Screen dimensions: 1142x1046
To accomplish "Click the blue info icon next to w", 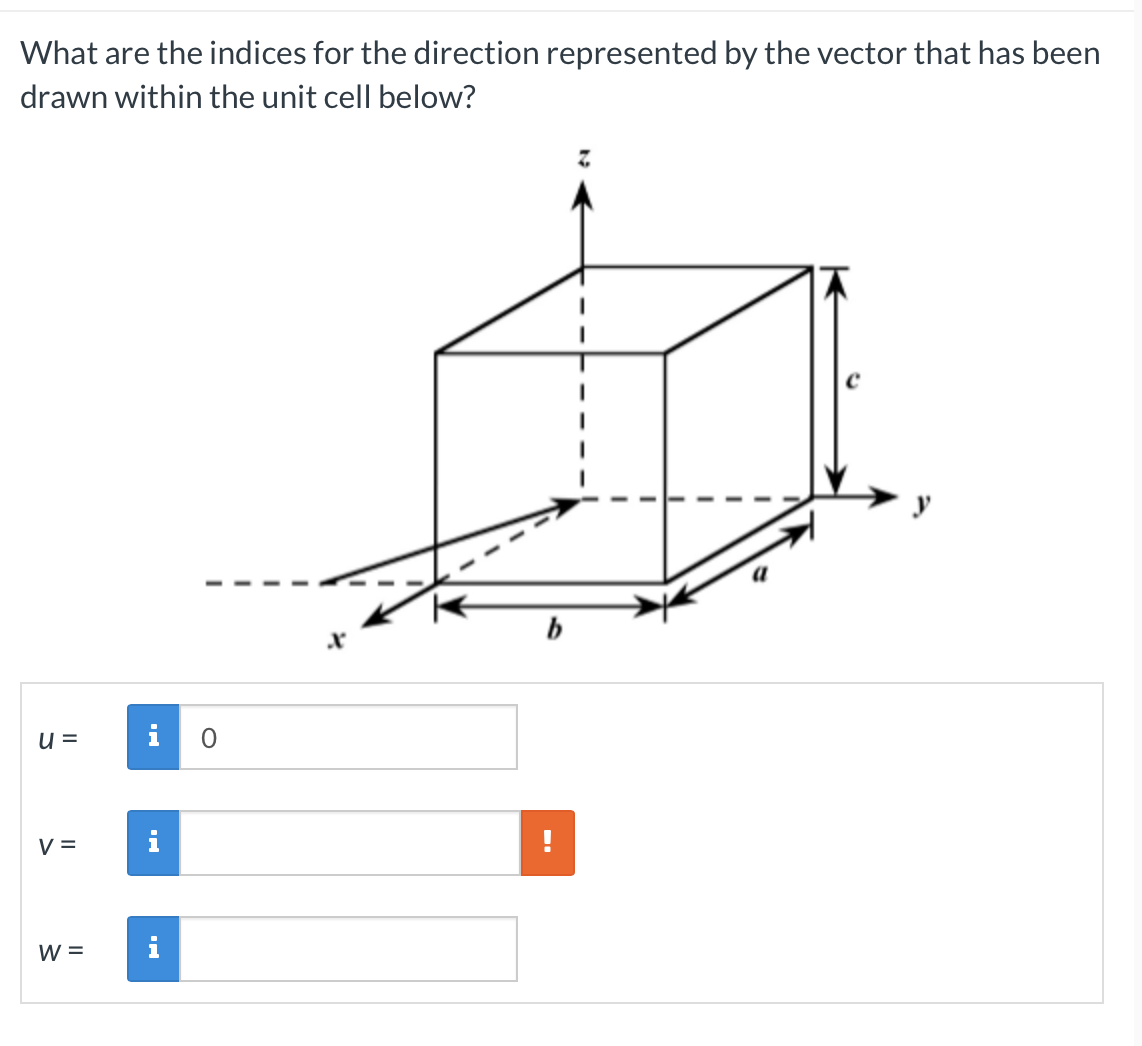I will point(153,949).
